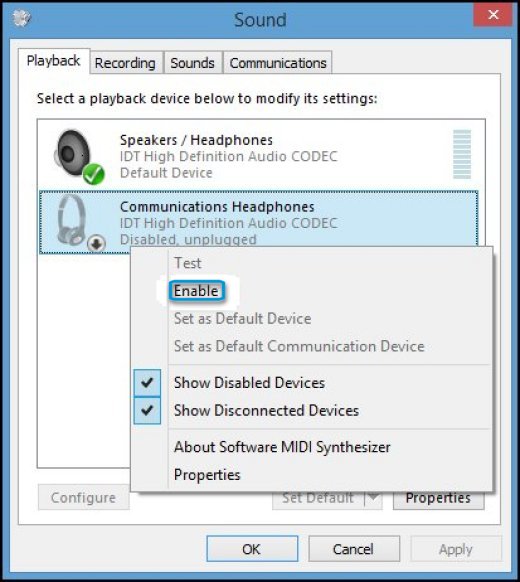The height and width of the screenshot is (582, 520).
Task: Click the Cancel button
Action: [x=354, y=549]
